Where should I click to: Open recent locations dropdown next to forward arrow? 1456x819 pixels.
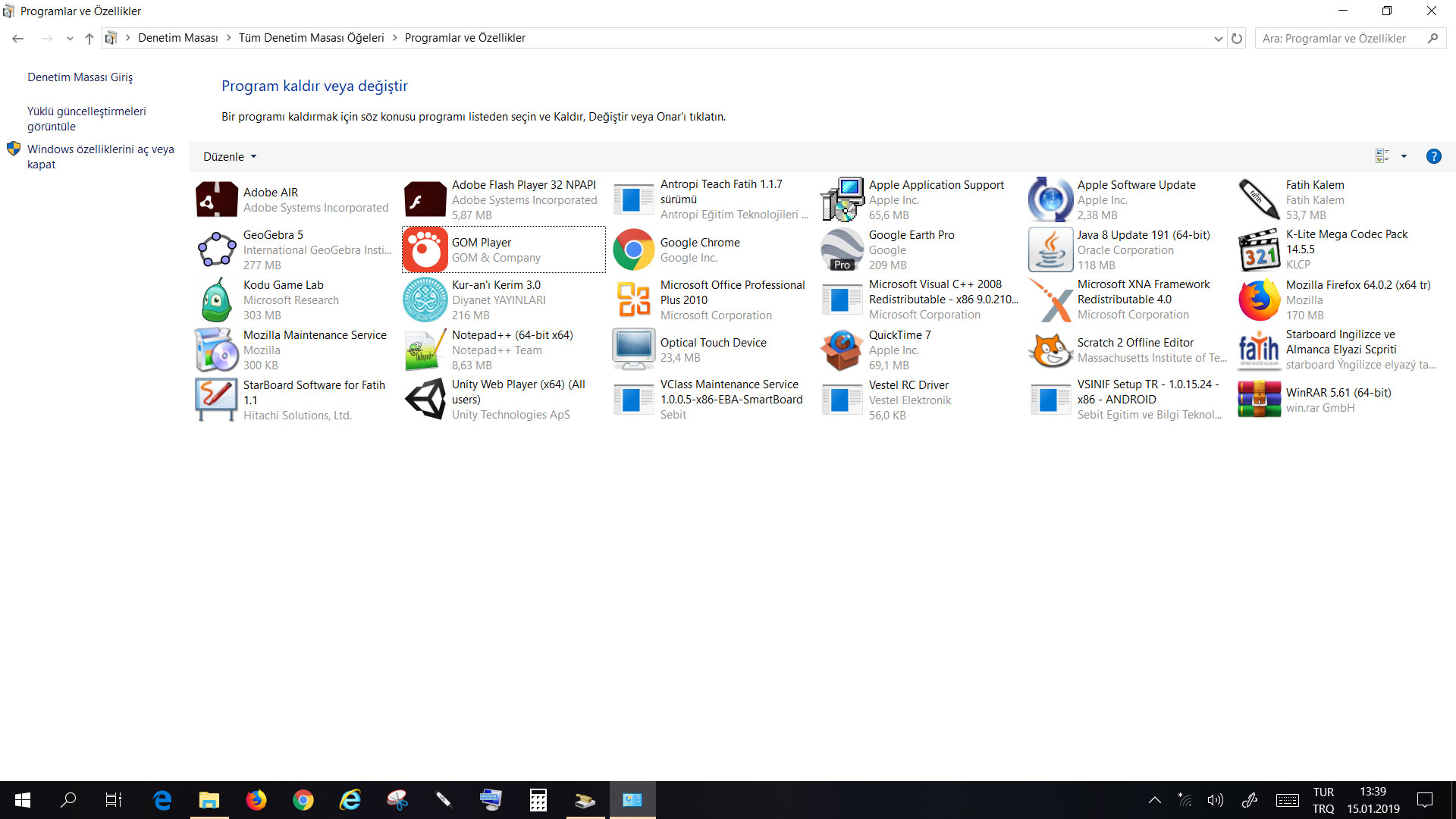click(x=70, y=39)
